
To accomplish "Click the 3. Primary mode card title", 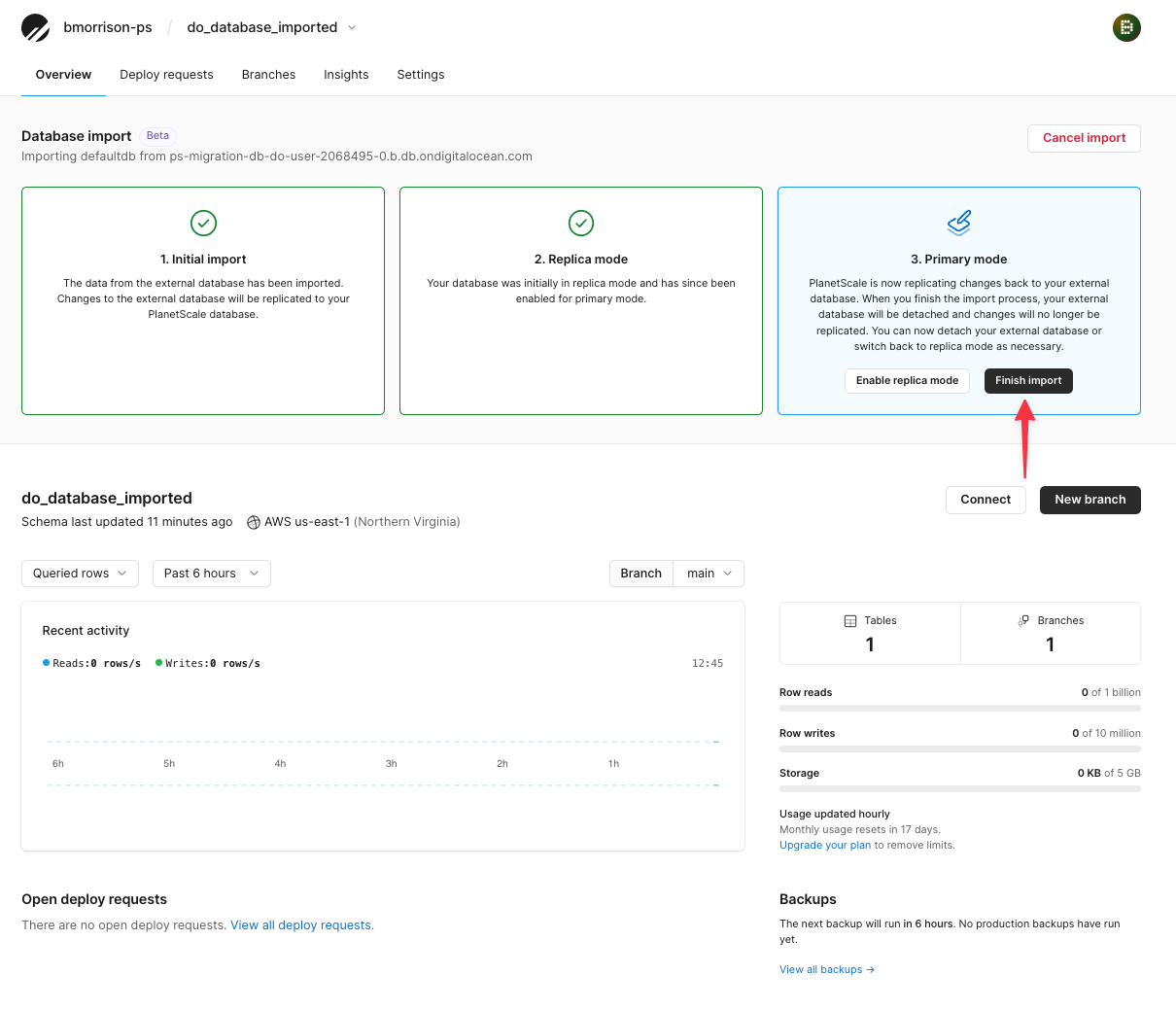I will tap(959, 260).
